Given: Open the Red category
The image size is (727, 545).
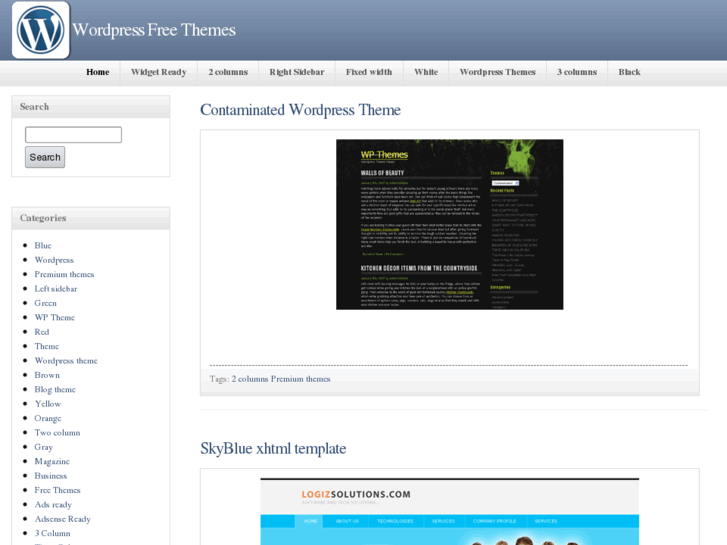Looking at the screenshot, I should pyautogui.click(x=42, y=332).
